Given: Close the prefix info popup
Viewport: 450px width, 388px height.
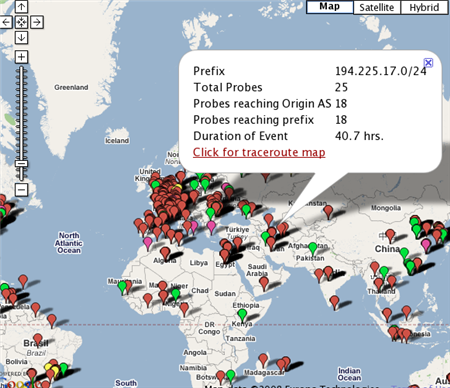Looking at the screenshot, I should tap(428, 63).
